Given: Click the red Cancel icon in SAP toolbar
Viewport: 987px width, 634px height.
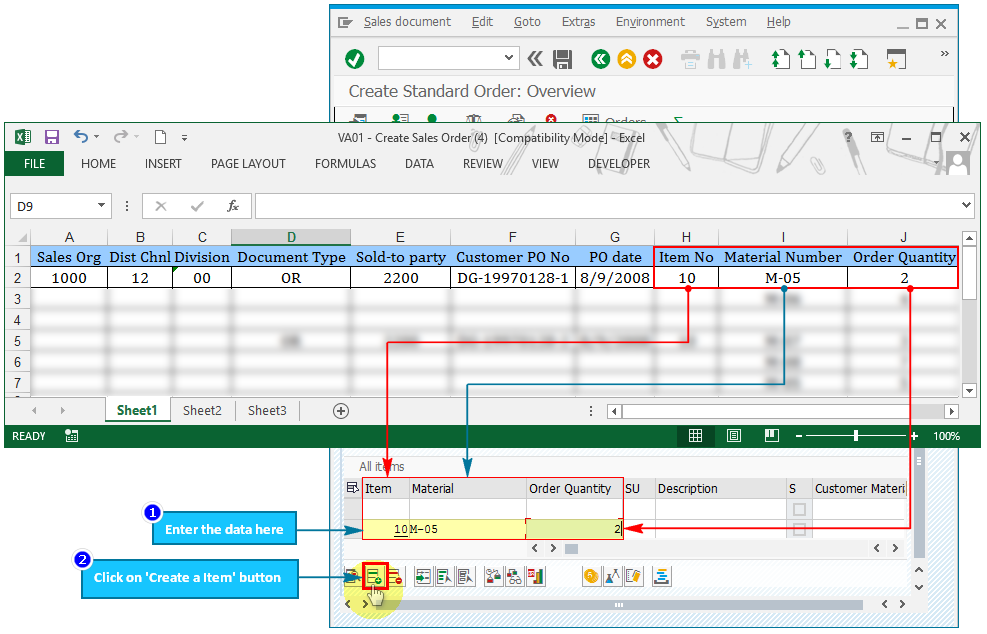Looking at the screenshot, I should (x=653, y=59).
